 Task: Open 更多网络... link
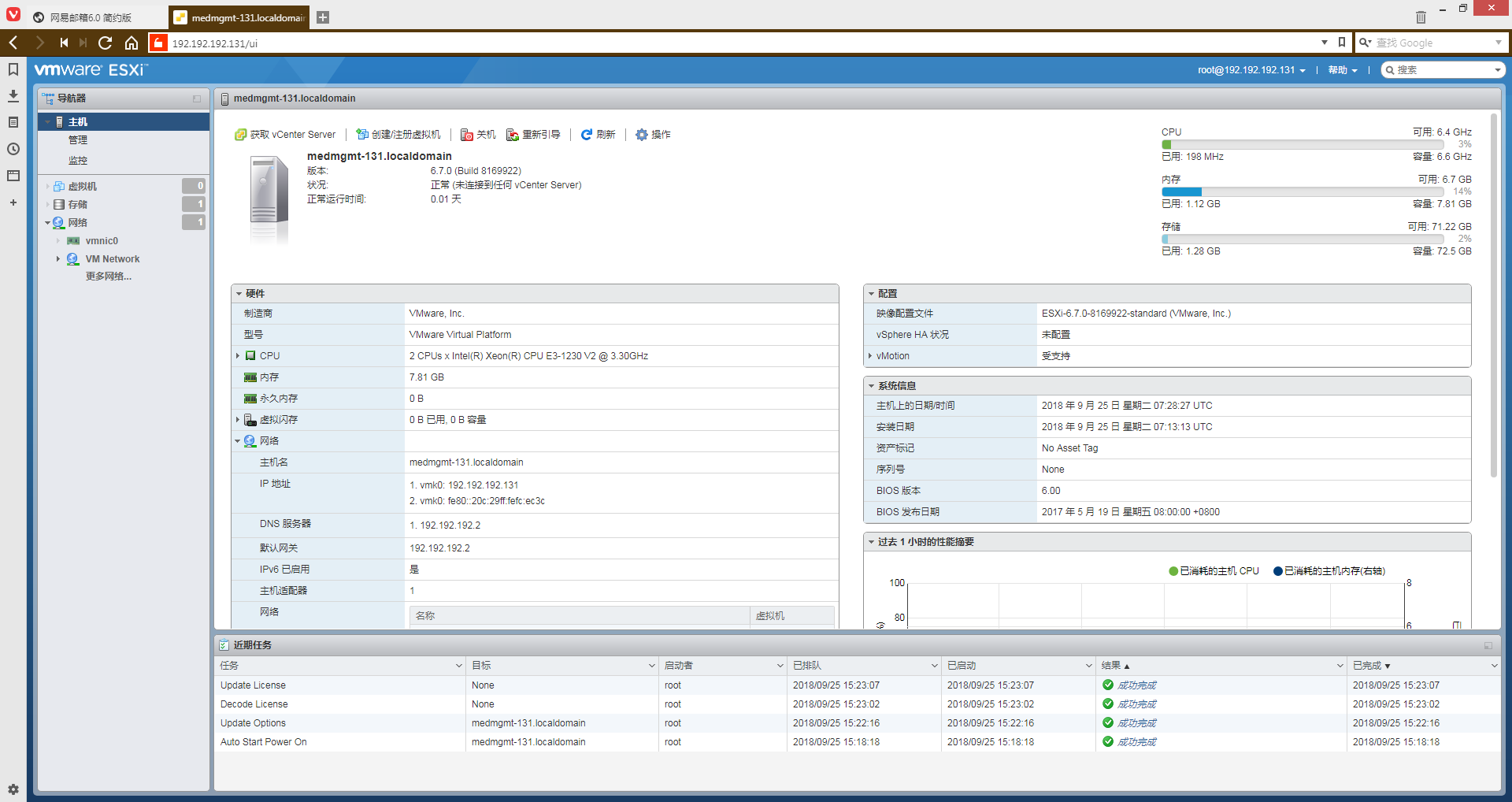(x=109, y=277)
